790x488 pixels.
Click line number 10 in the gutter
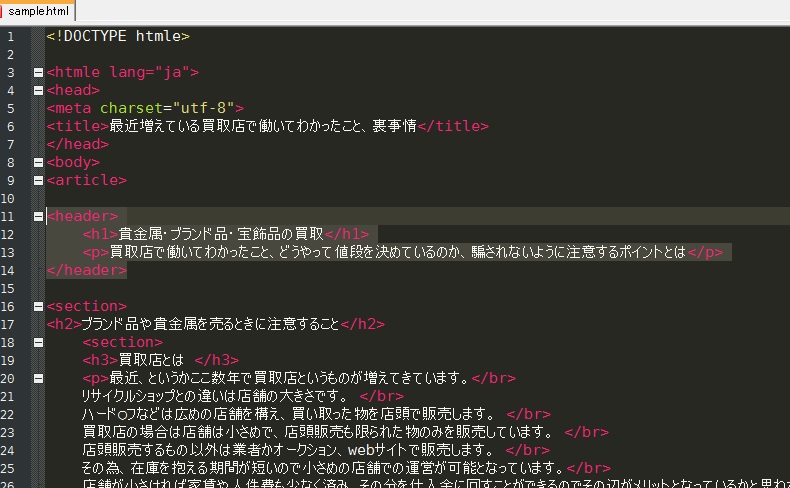tap(8, 198)
